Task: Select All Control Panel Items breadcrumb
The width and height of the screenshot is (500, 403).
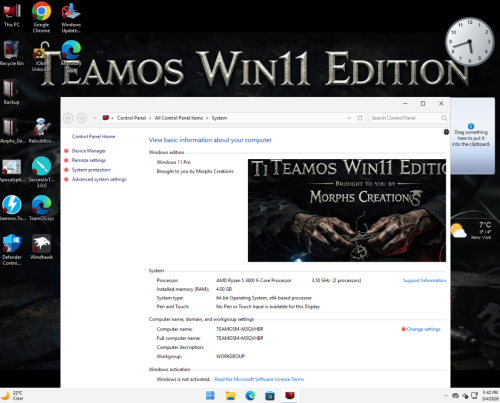Action: point(179,118)
